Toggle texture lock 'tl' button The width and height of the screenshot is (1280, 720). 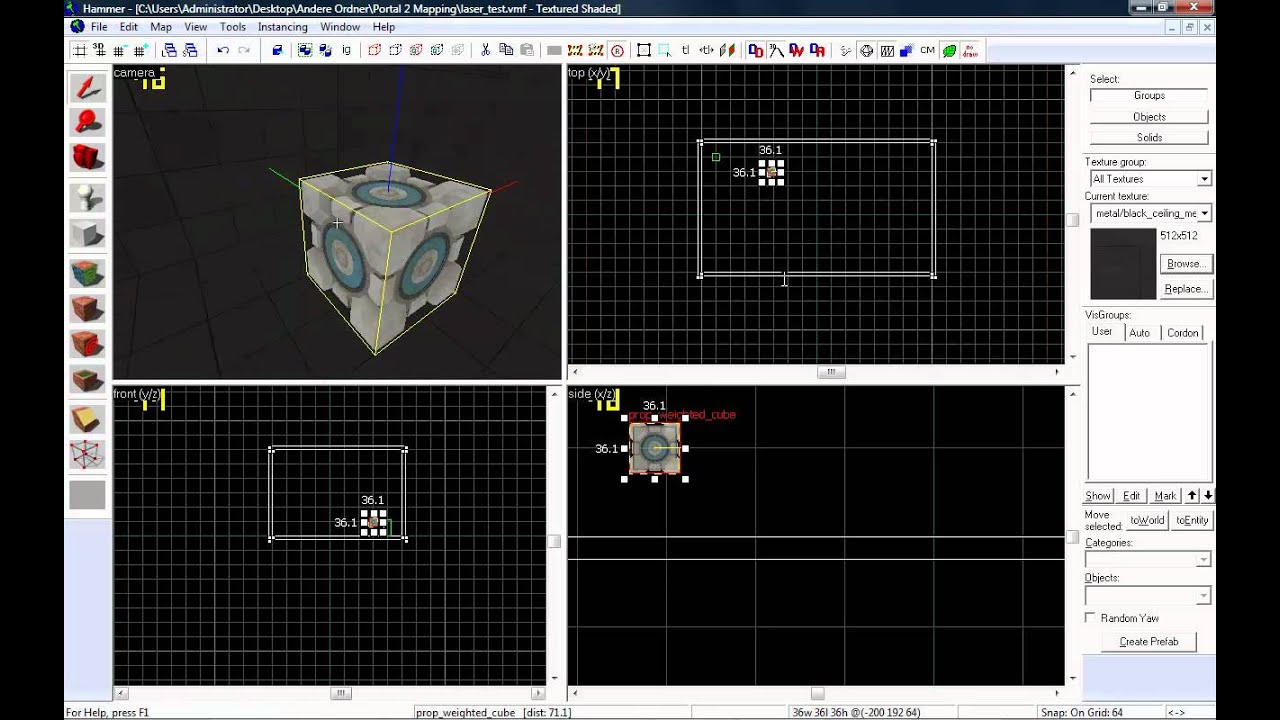(x=686, y=50)
